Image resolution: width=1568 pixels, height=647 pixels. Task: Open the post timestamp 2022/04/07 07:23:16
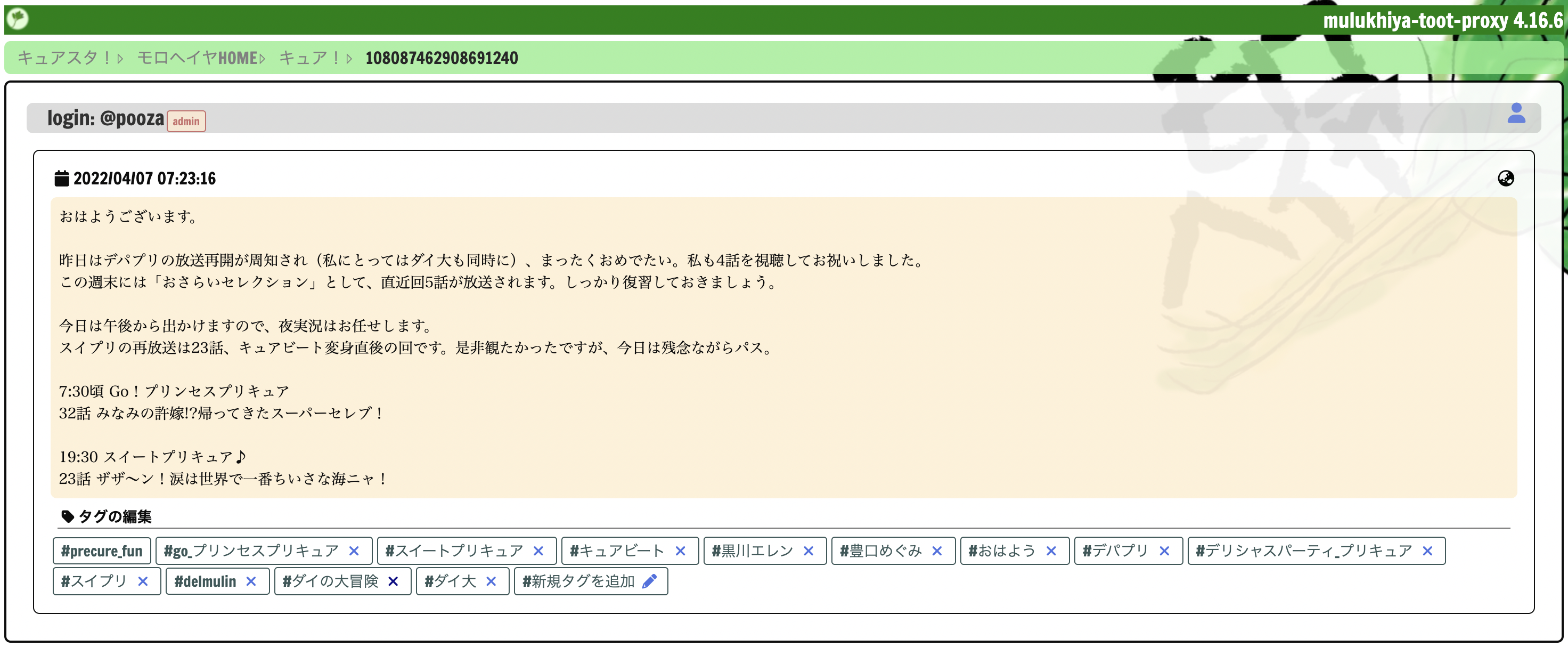click(144, 179)
